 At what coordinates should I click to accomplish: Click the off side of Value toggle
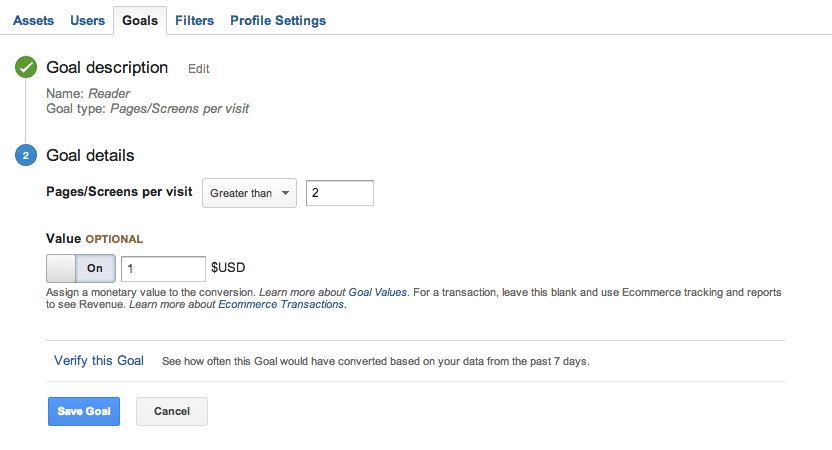pyautogui.click(x=62, y=268)
